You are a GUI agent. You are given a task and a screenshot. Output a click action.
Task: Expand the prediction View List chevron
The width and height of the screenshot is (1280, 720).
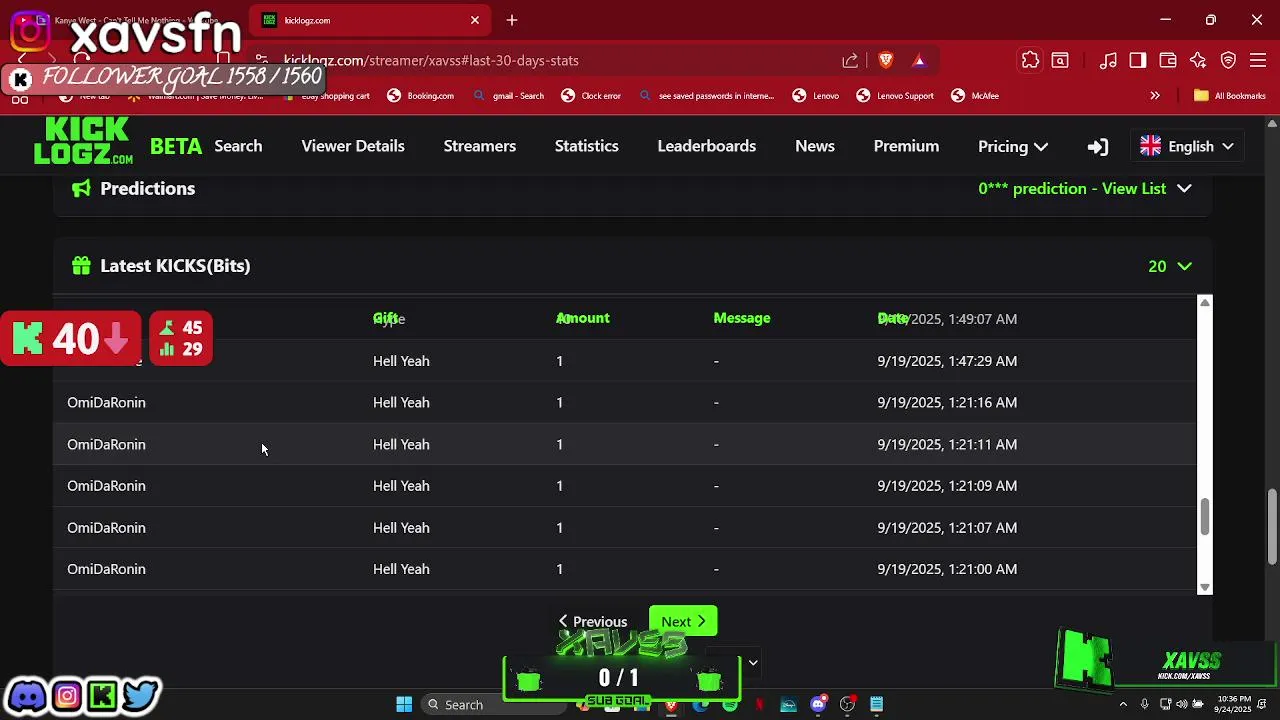pos(1184,189)
